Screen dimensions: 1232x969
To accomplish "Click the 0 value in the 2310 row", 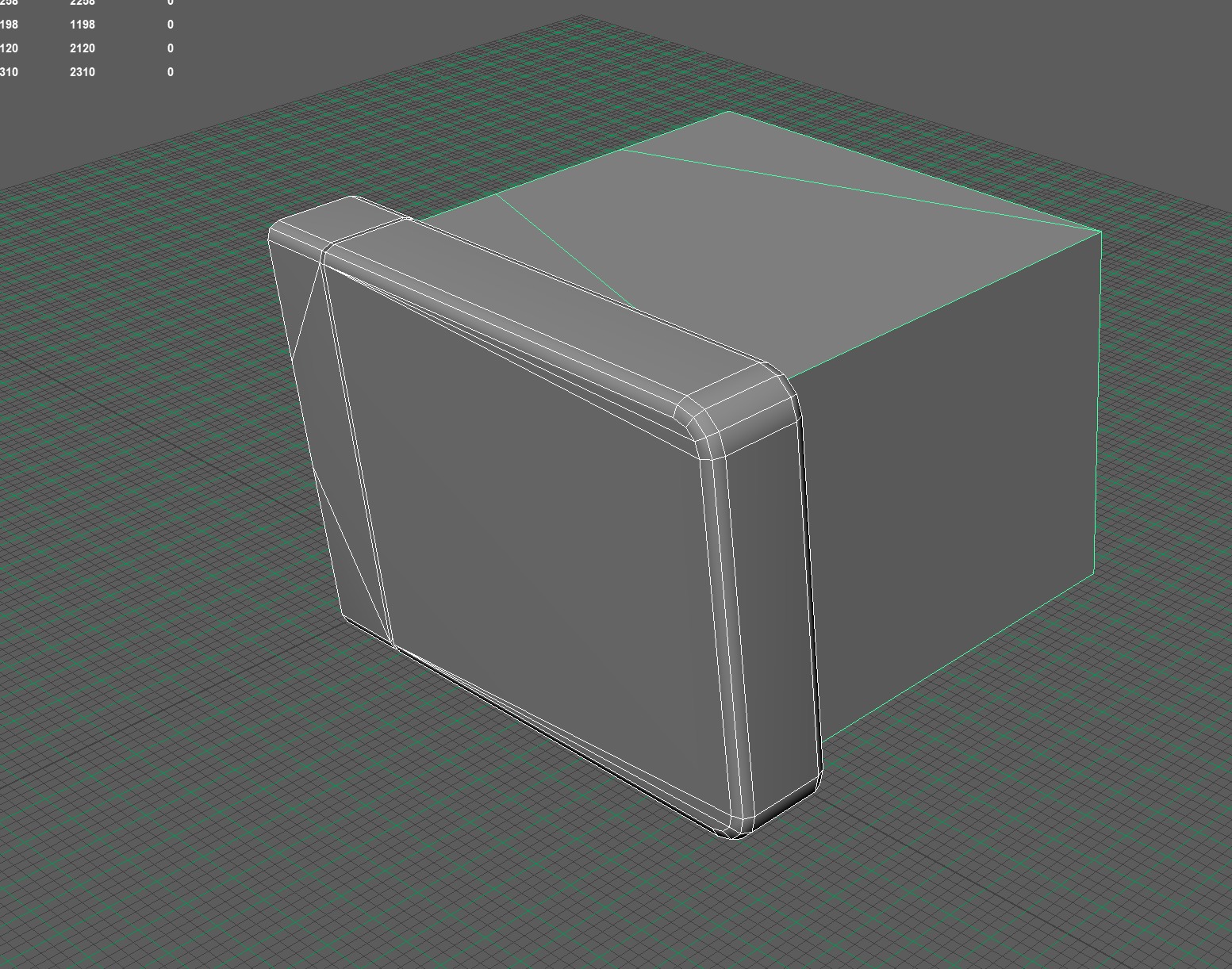I will (x=171, y=72).
